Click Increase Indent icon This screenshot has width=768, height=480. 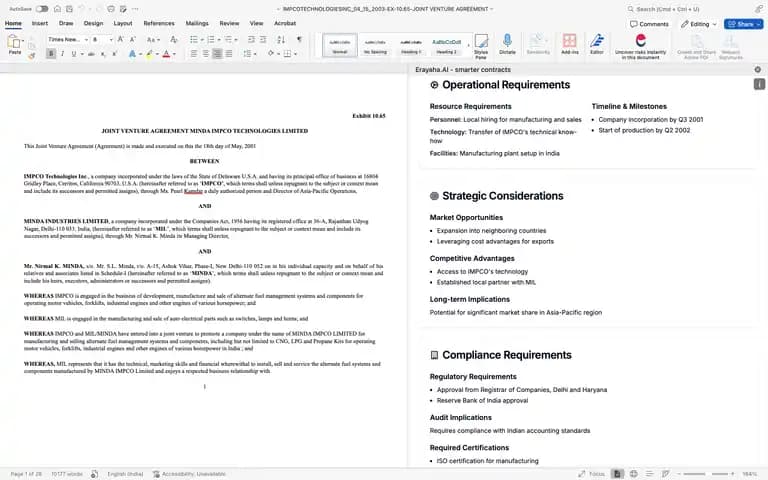tap(263, 39)
